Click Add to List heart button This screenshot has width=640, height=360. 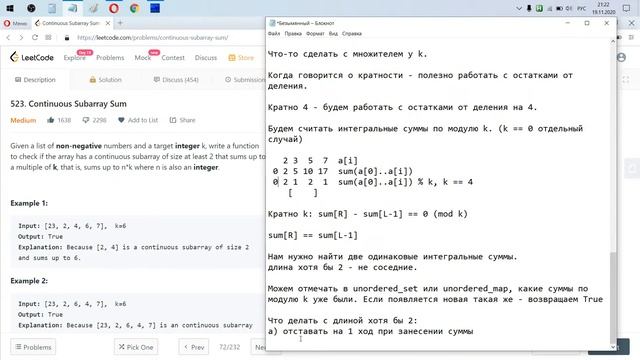tap(138, 120)
